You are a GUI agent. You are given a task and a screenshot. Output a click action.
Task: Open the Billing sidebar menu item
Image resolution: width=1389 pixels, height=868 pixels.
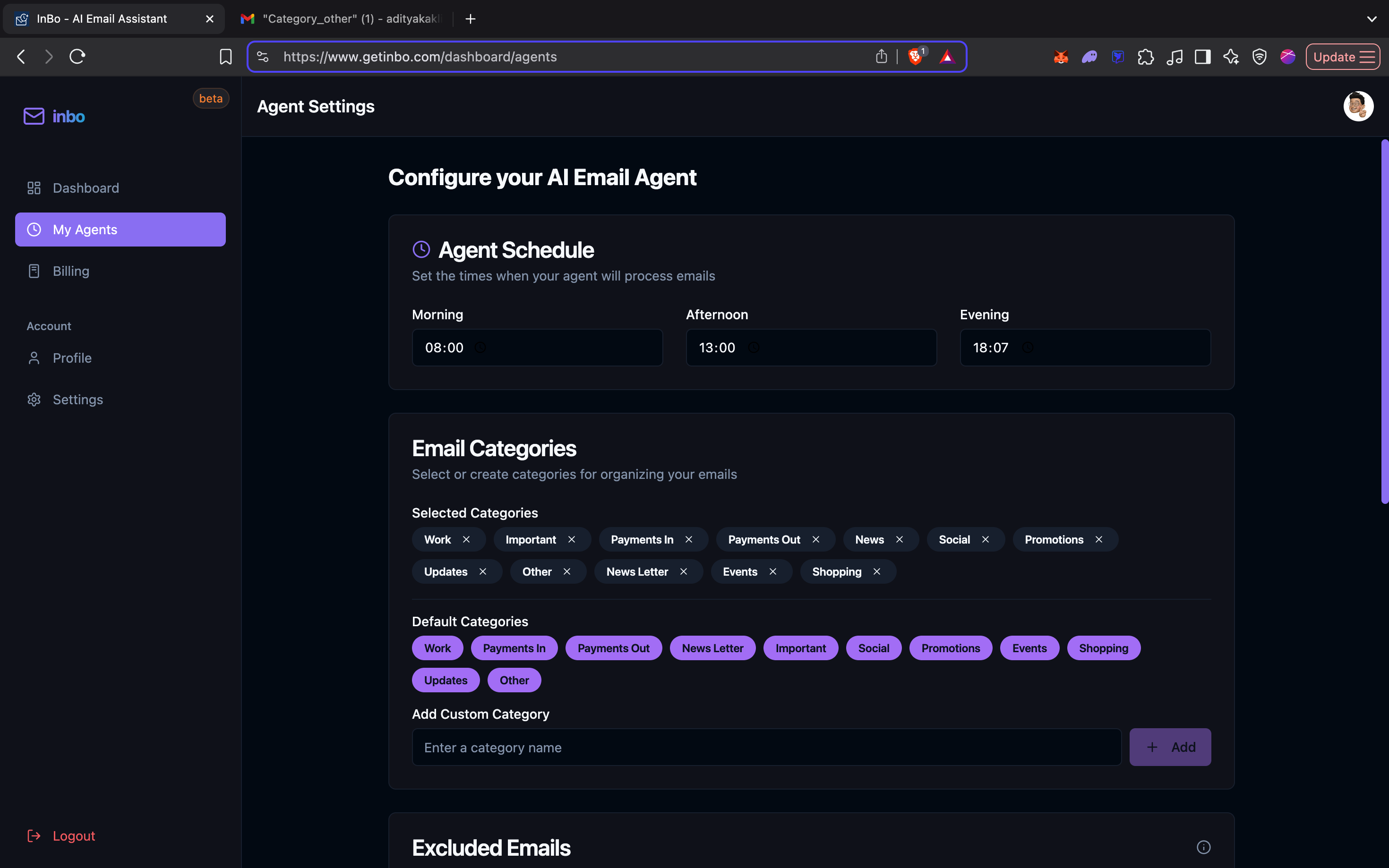tap(70, 271)
